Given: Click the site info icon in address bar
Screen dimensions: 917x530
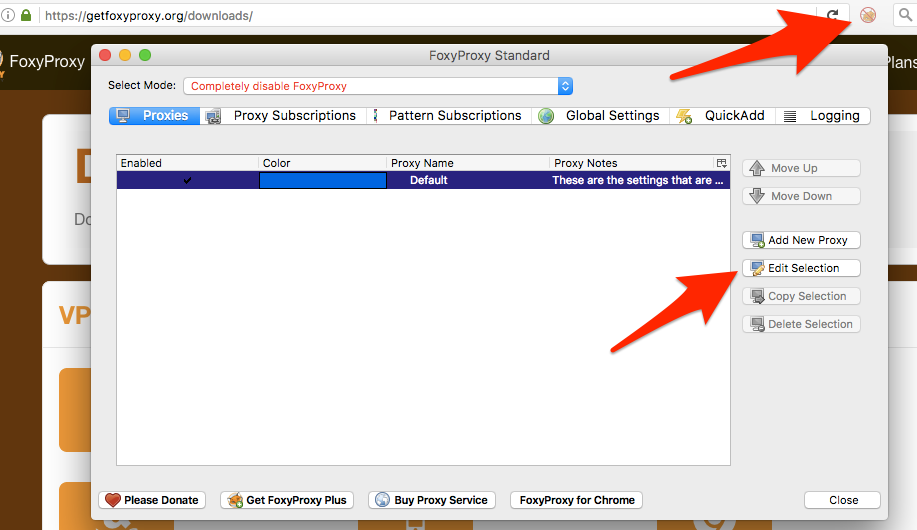Looking at the screenshot, I should coord(8,15).
